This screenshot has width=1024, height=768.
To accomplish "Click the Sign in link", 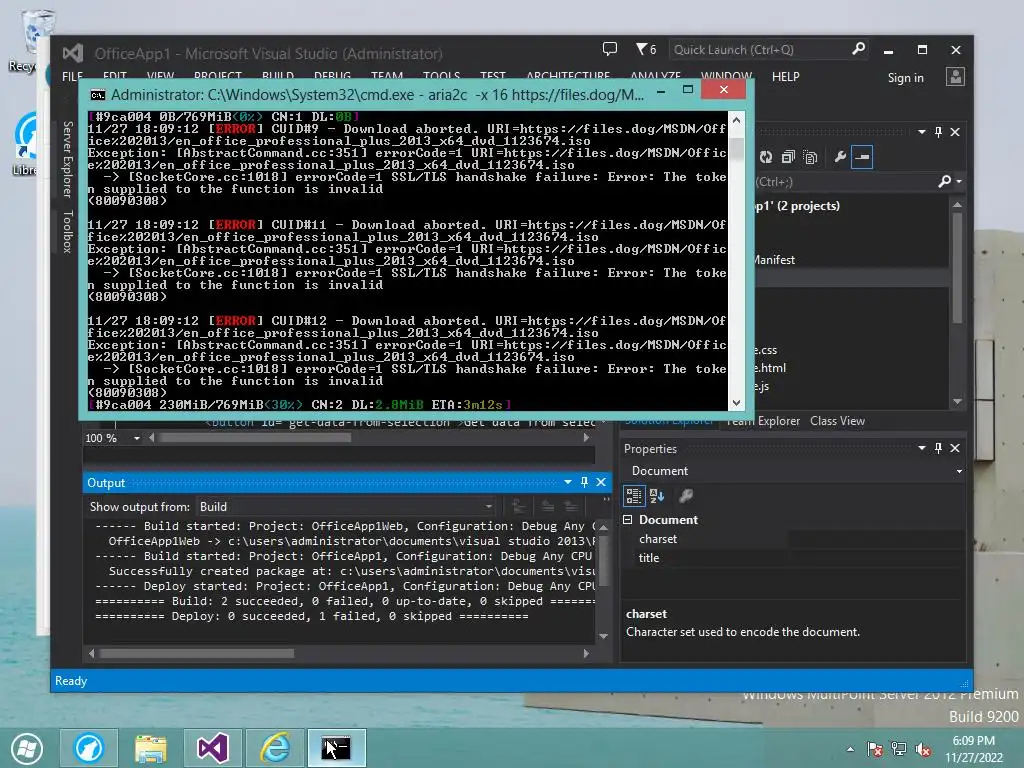I will pos(905,78).
